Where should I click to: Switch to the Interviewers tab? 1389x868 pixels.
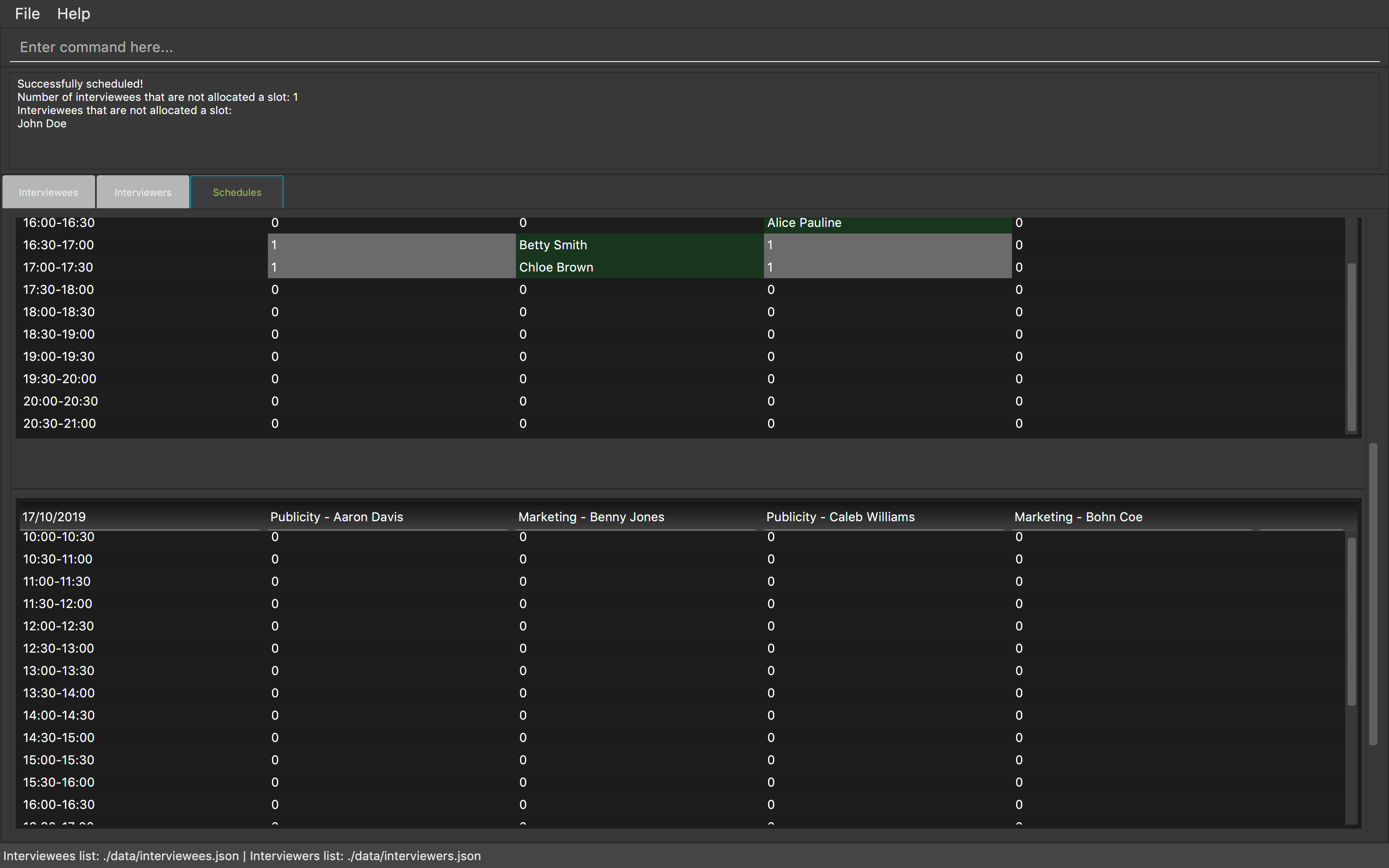pyautogui.click(x=142, y=192)
